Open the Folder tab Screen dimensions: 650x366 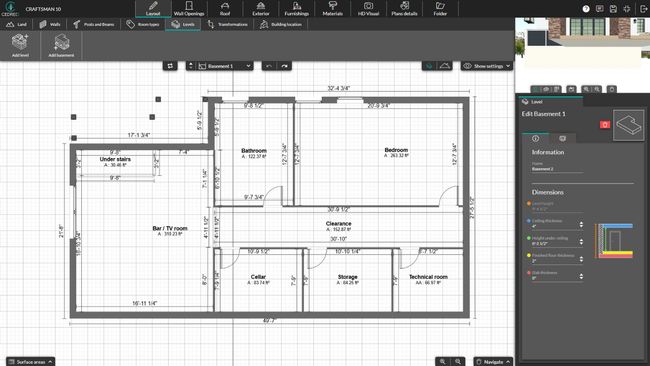coord(440,9)
